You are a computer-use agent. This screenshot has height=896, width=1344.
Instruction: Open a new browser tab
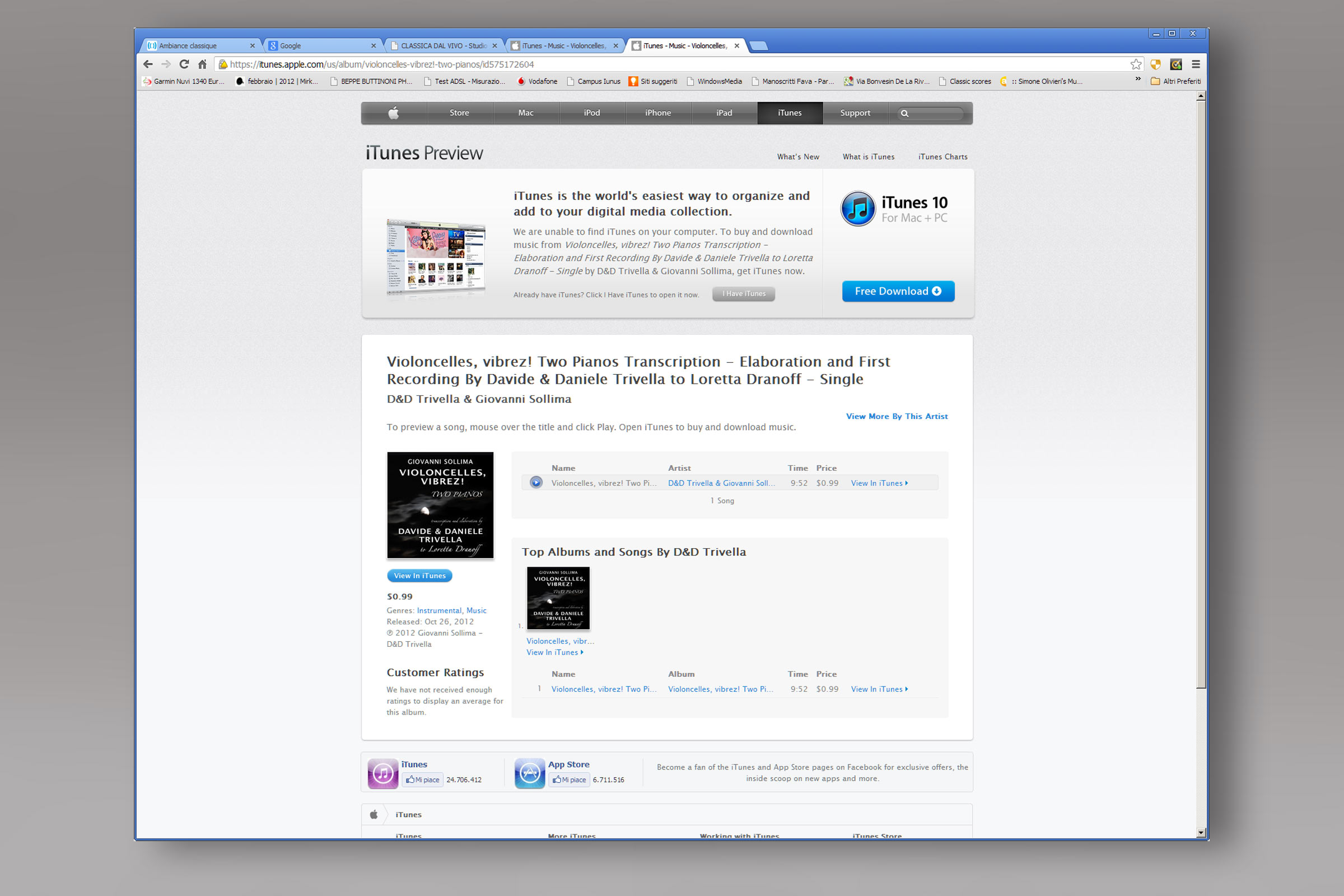click(x=758, y=46)
